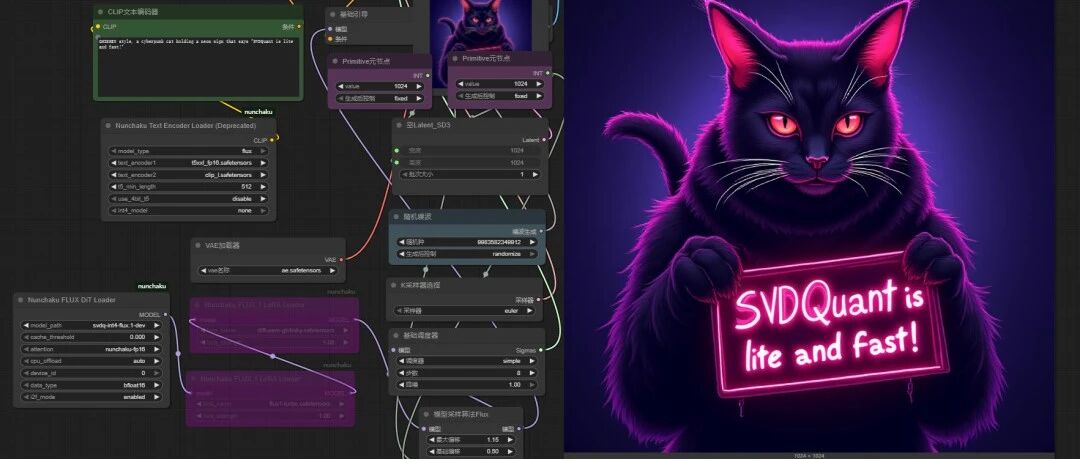Collapse the 基础调度器 node via its title dot

tap(396, 335)
